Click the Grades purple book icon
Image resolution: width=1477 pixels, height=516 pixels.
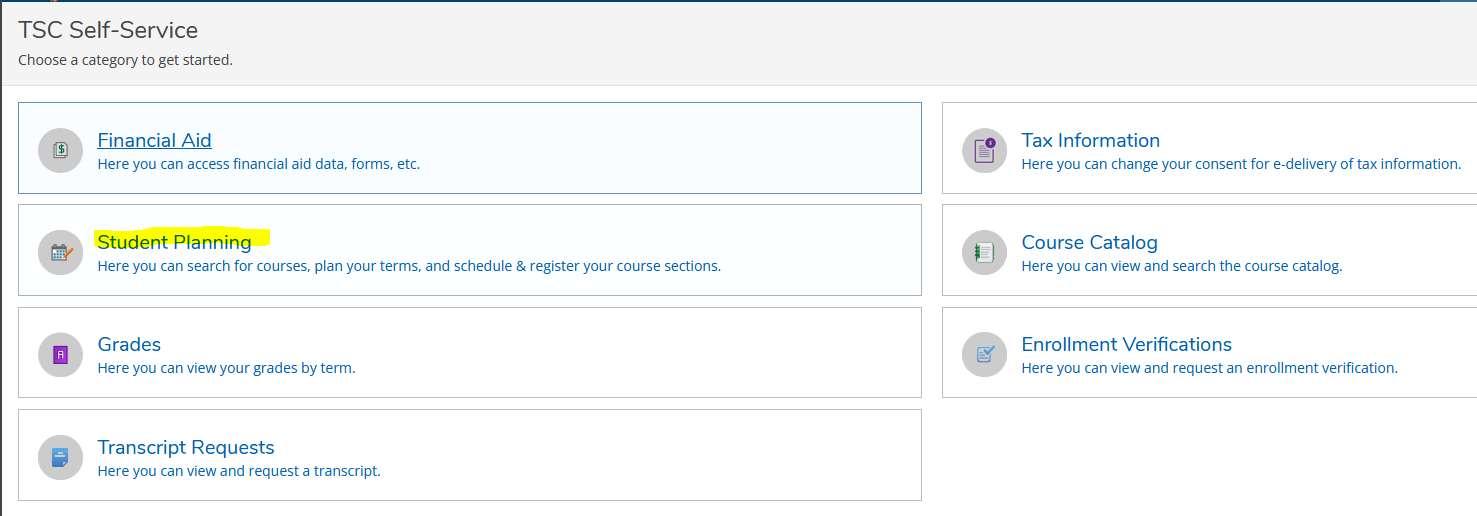pos(60,354)
